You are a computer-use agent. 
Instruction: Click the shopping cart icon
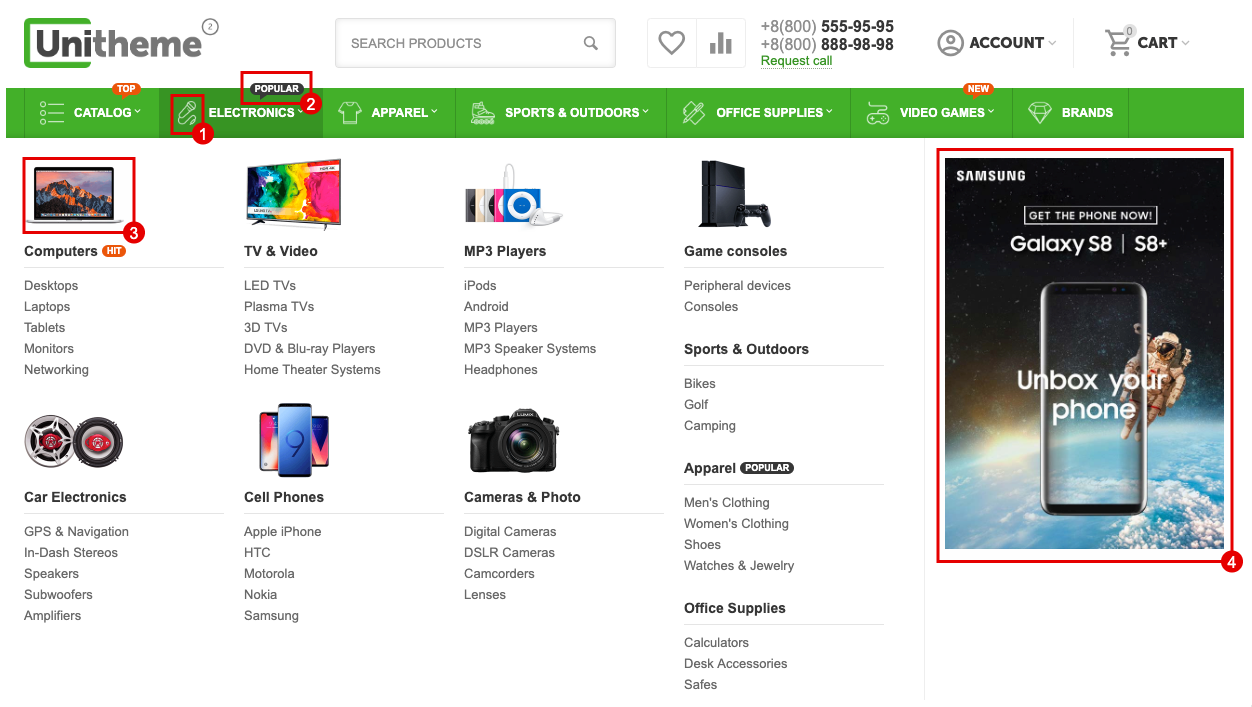[1118, 43]
